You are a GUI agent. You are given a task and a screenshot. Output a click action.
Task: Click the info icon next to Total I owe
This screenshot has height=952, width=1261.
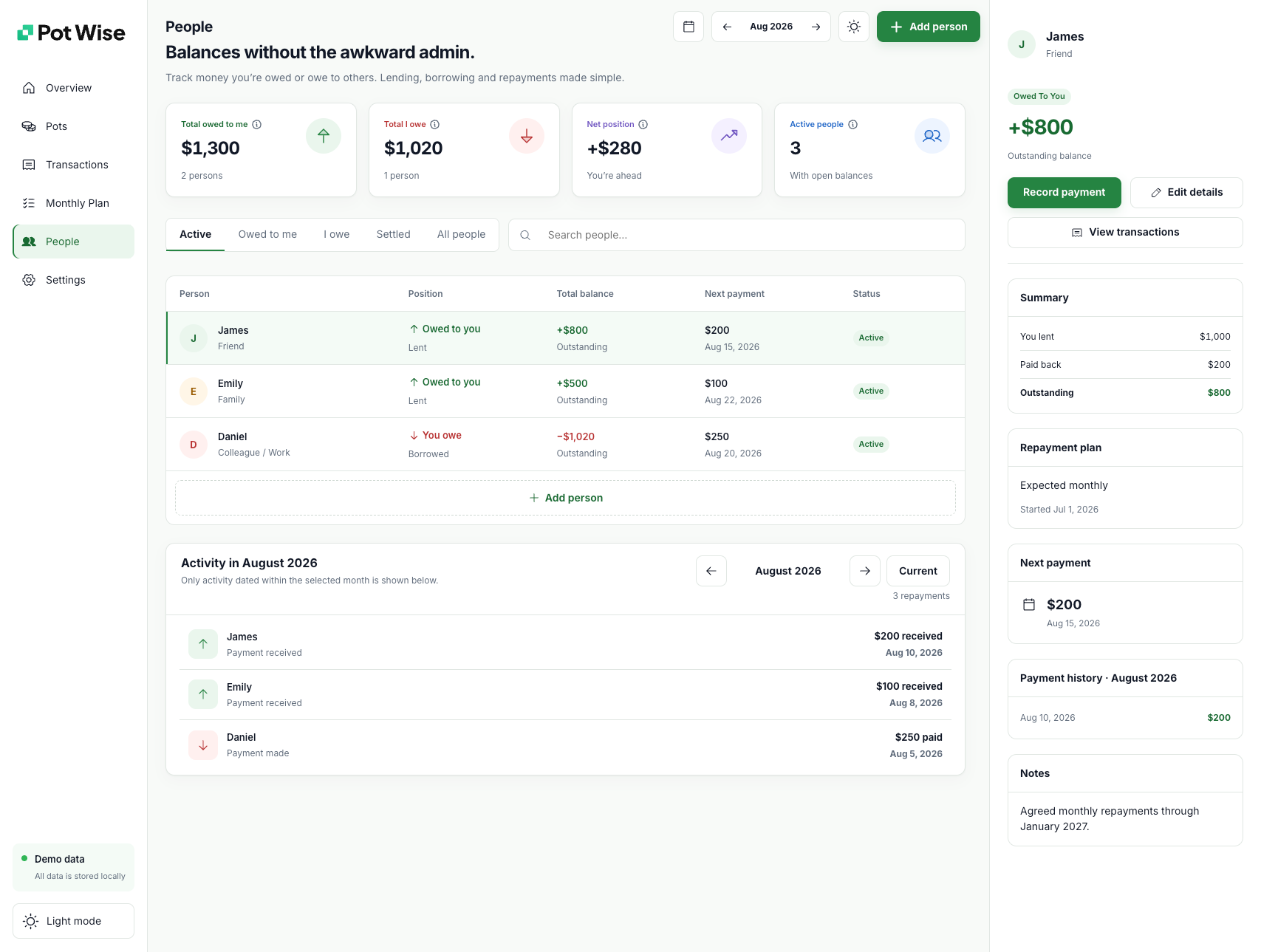[x=435, y=124]
